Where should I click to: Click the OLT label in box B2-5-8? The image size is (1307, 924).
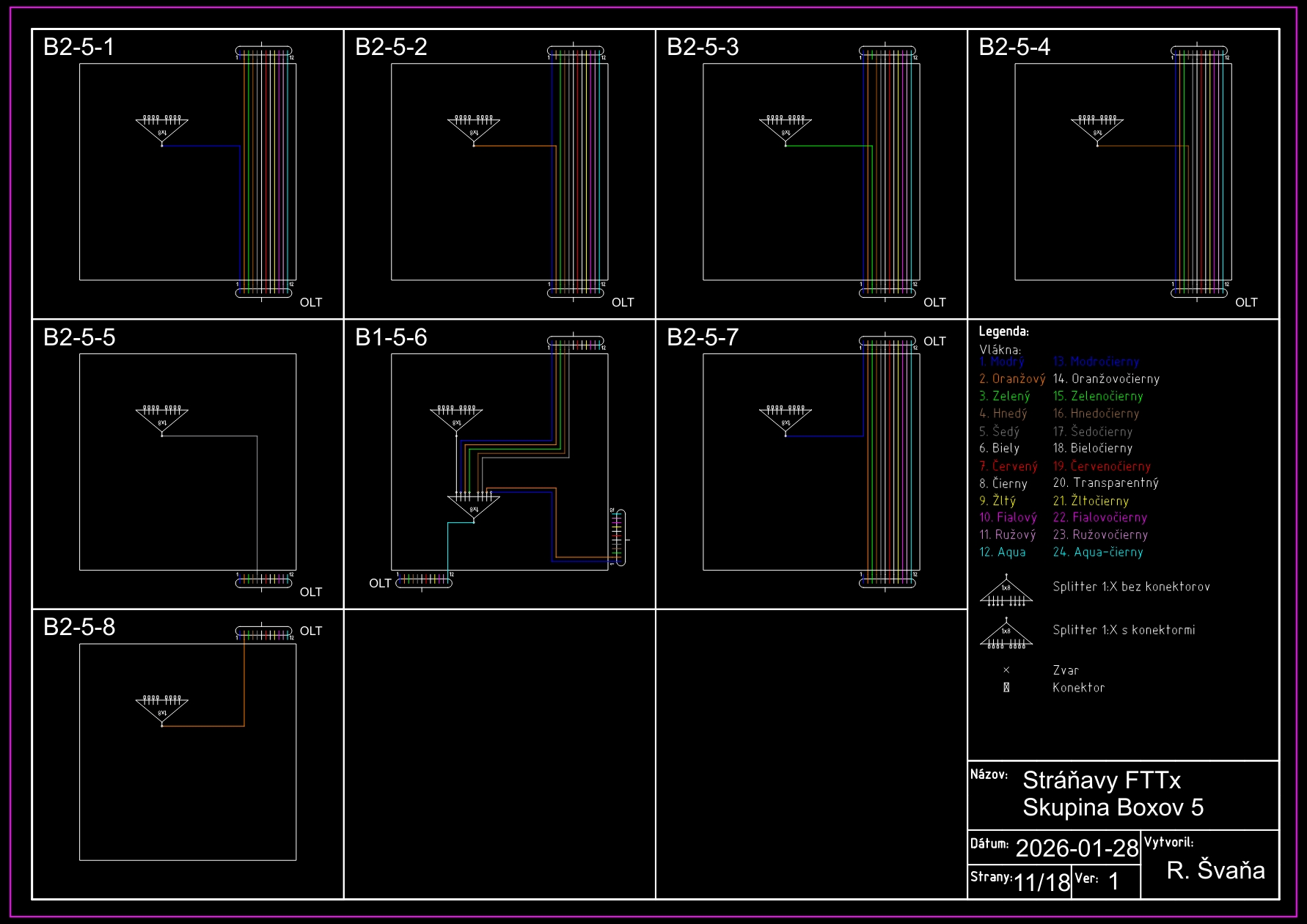tap(311, 631)
